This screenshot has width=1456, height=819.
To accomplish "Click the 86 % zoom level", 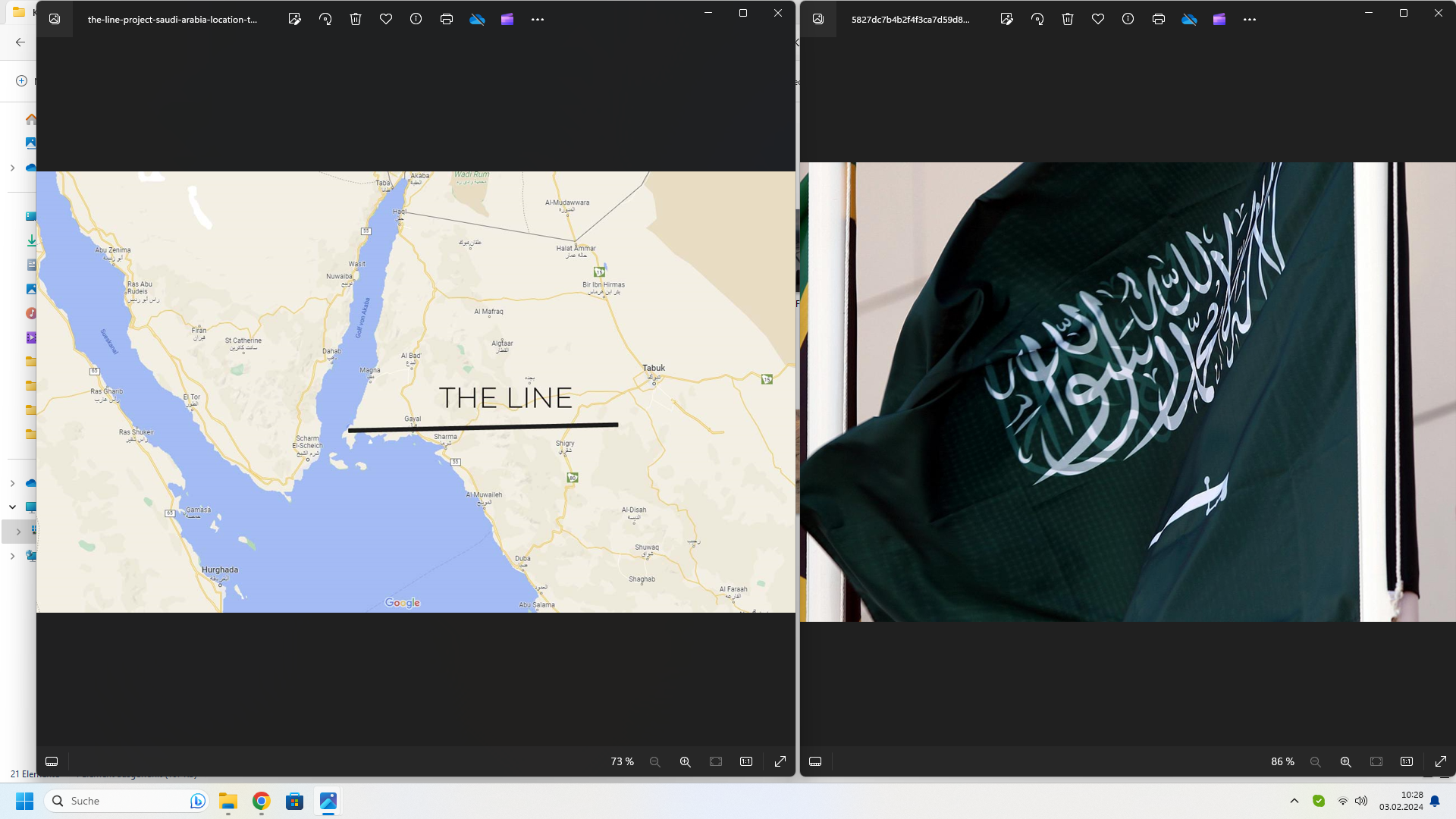I will (x=1282, y=761).
